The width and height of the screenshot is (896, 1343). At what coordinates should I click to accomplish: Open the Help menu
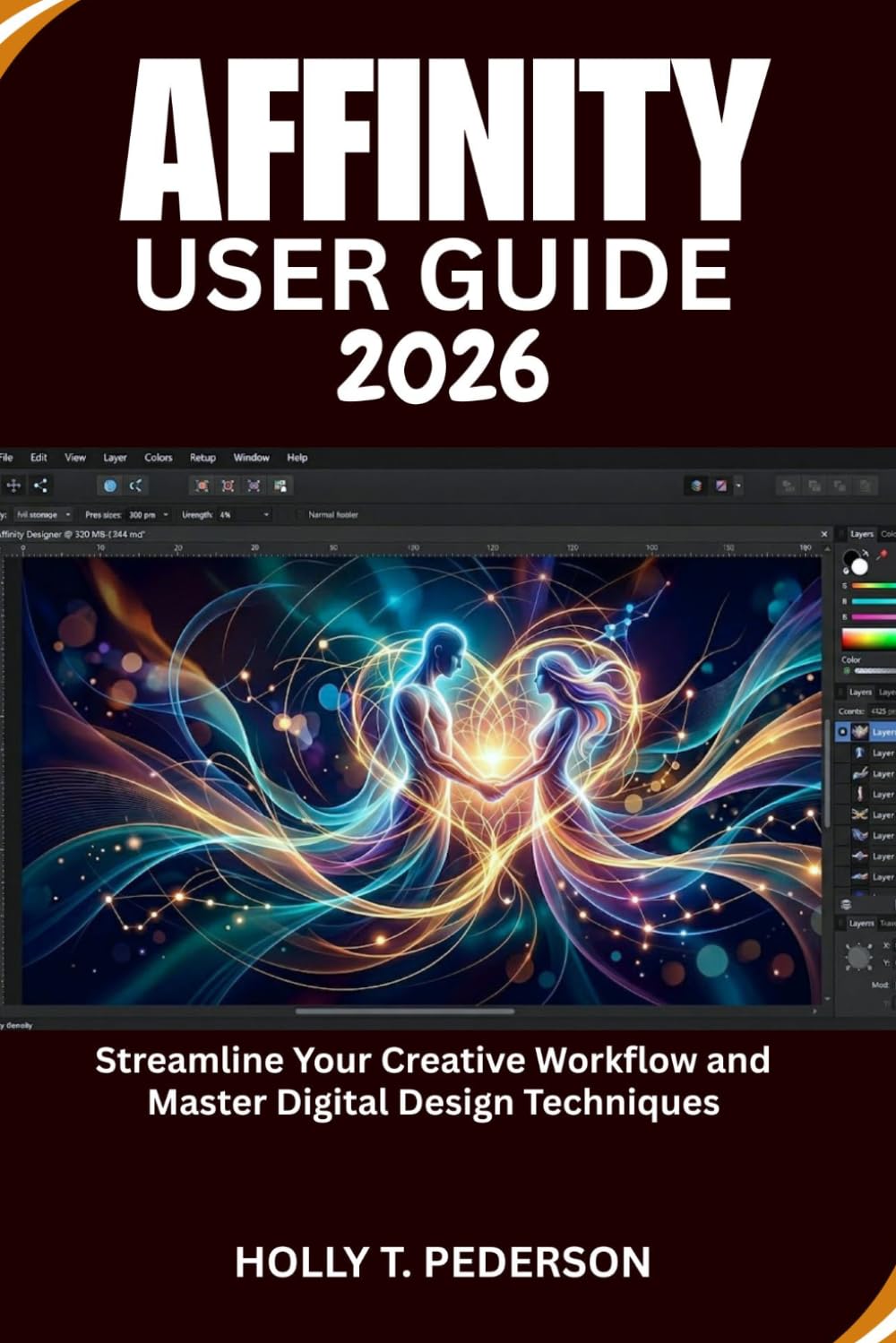297,457
